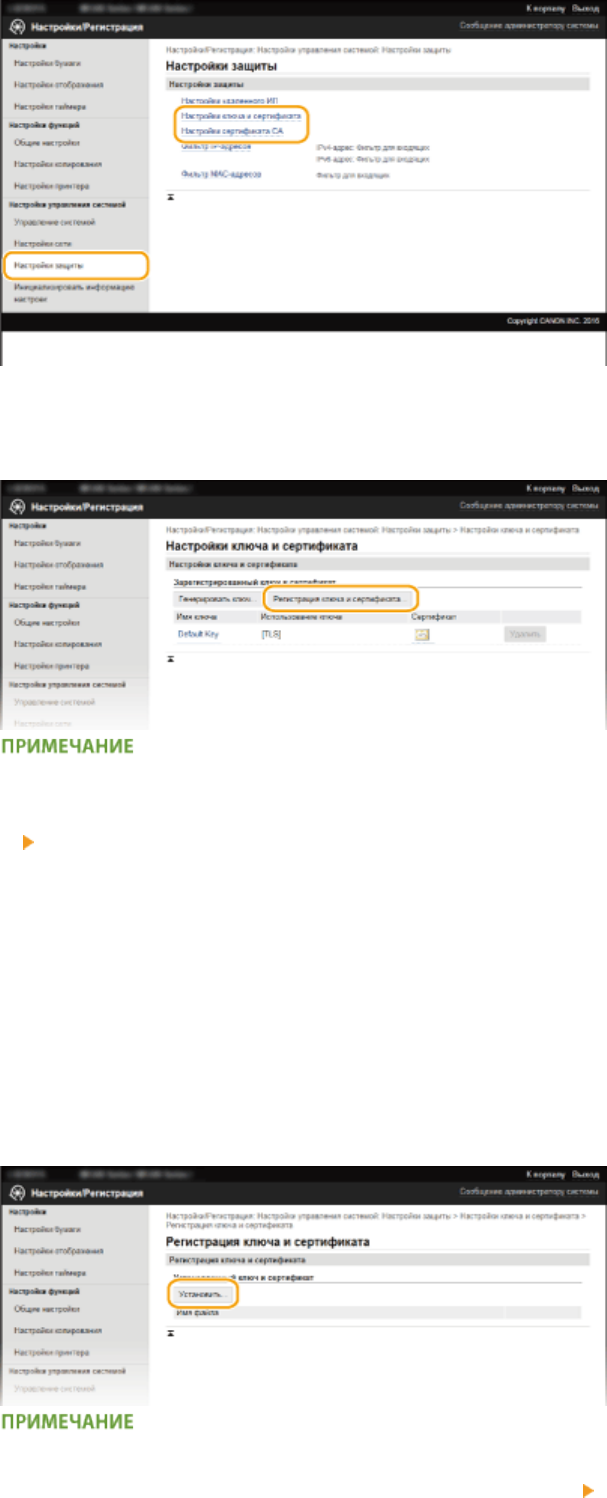Image resolution: width=607 pixels, height=1498 pixels.
Task: Click Генерировать ключ... button
Action: pyautogui.click(x=215, y=598)
